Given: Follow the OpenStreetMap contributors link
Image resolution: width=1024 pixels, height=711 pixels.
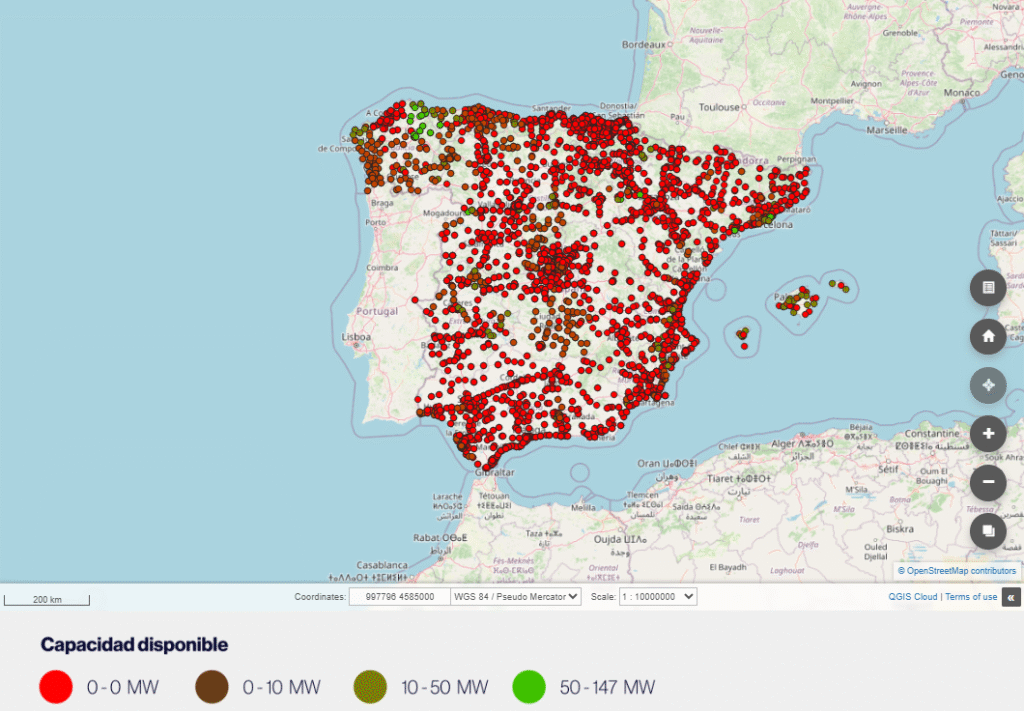Looking at the screenshot, I should [x=961, y=571].
